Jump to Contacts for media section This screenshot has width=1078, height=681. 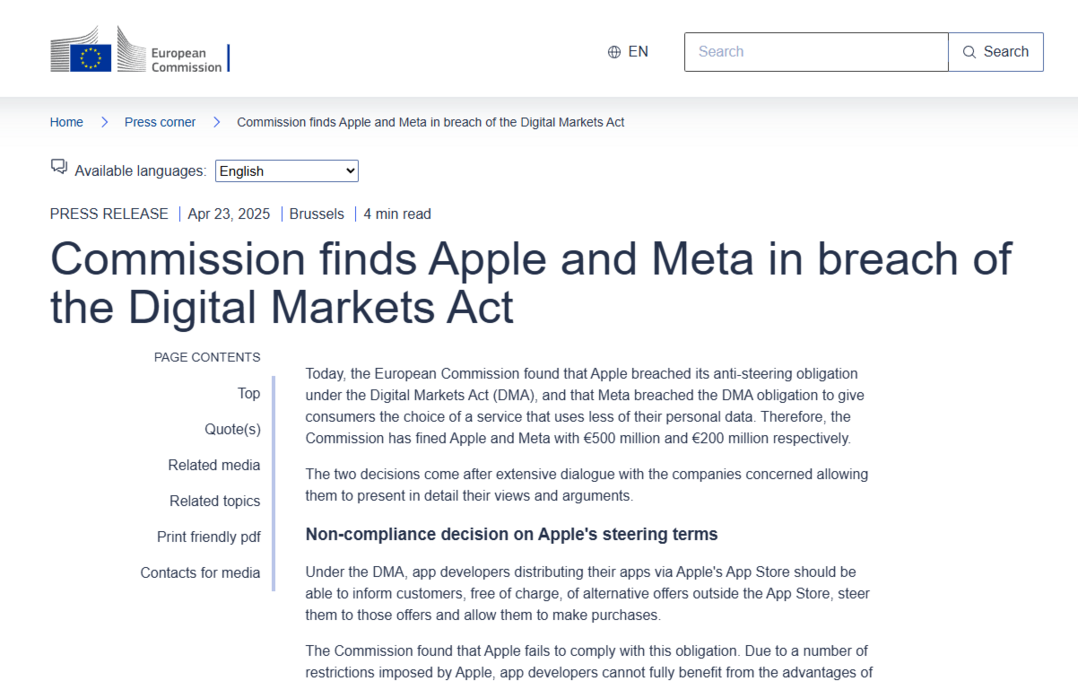pyautogui.click(x=200, y=573)
